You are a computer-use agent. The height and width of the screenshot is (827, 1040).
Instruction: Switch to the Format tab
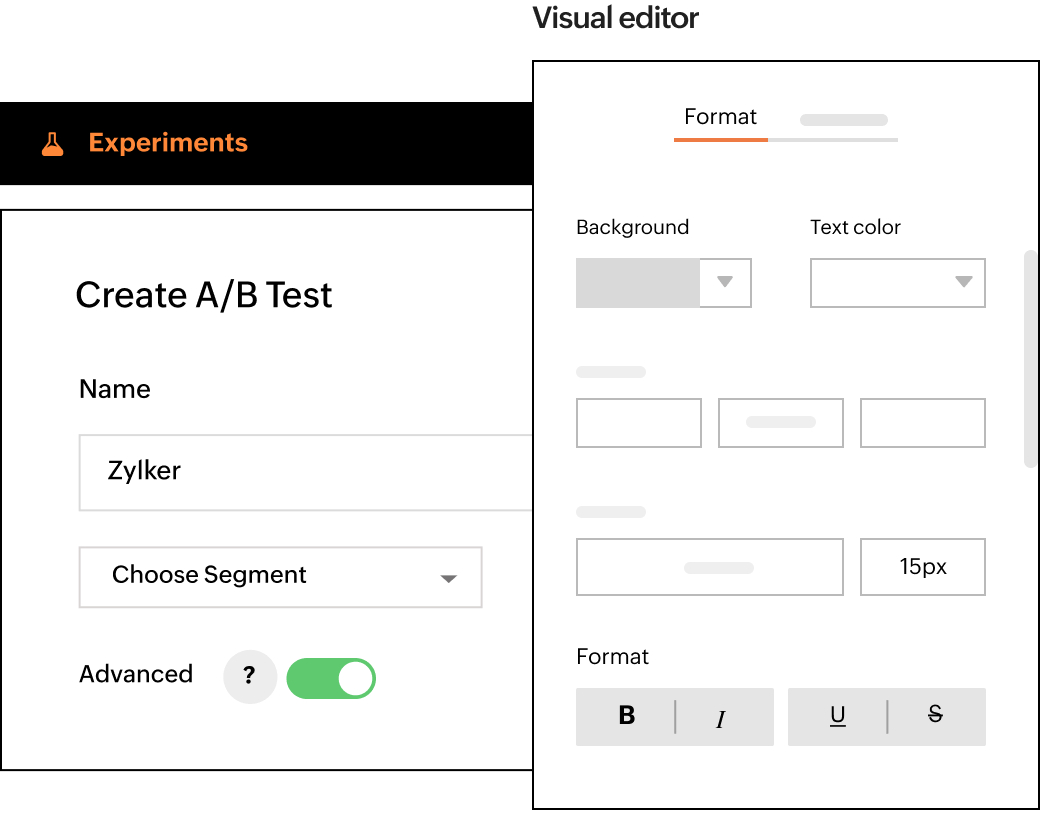[721, 117]
